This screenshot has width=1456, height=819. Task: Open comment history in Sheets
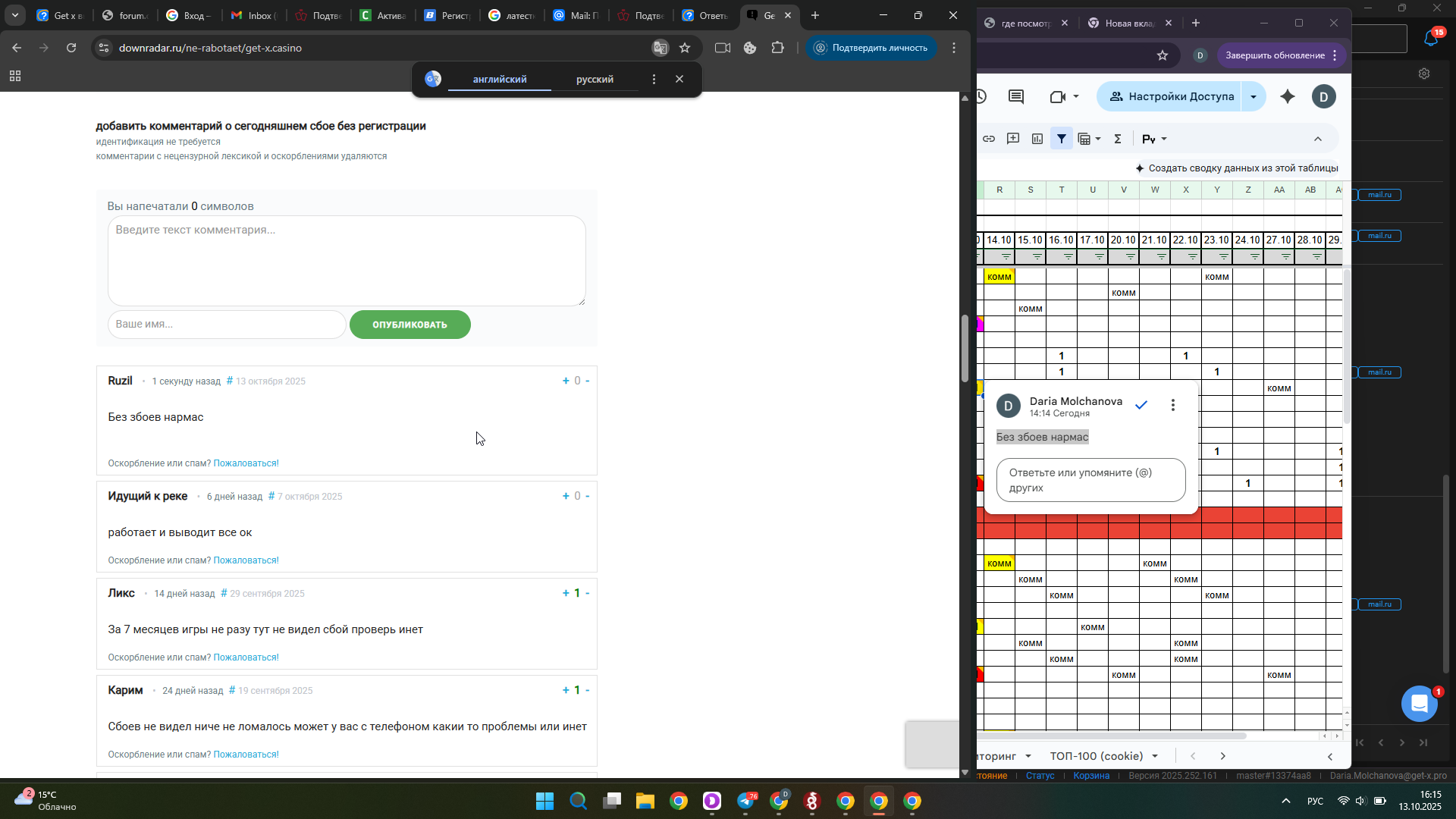coord(1016,96)
